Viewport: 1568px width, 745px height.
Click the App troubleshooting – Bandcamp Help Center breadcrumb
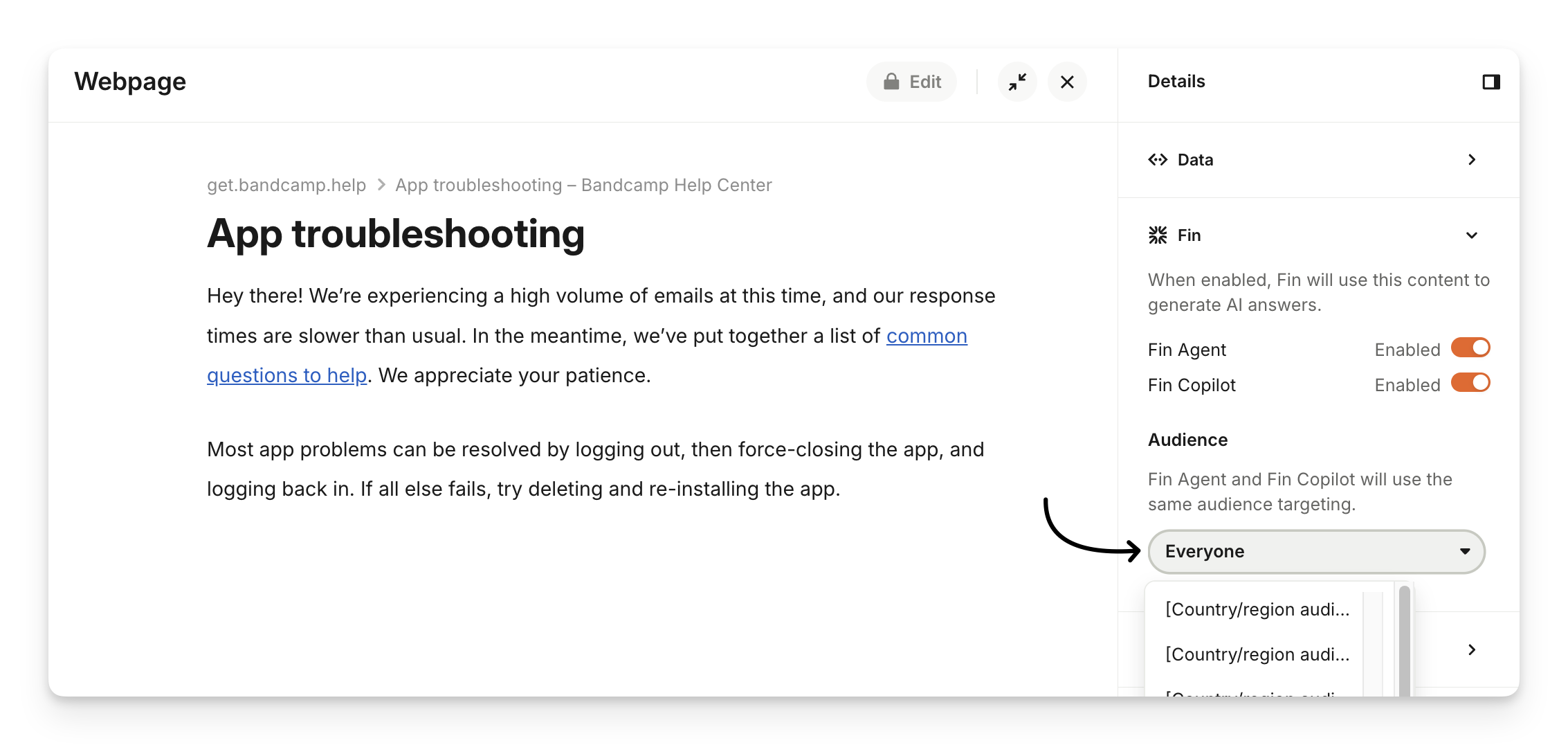(583, 185)
